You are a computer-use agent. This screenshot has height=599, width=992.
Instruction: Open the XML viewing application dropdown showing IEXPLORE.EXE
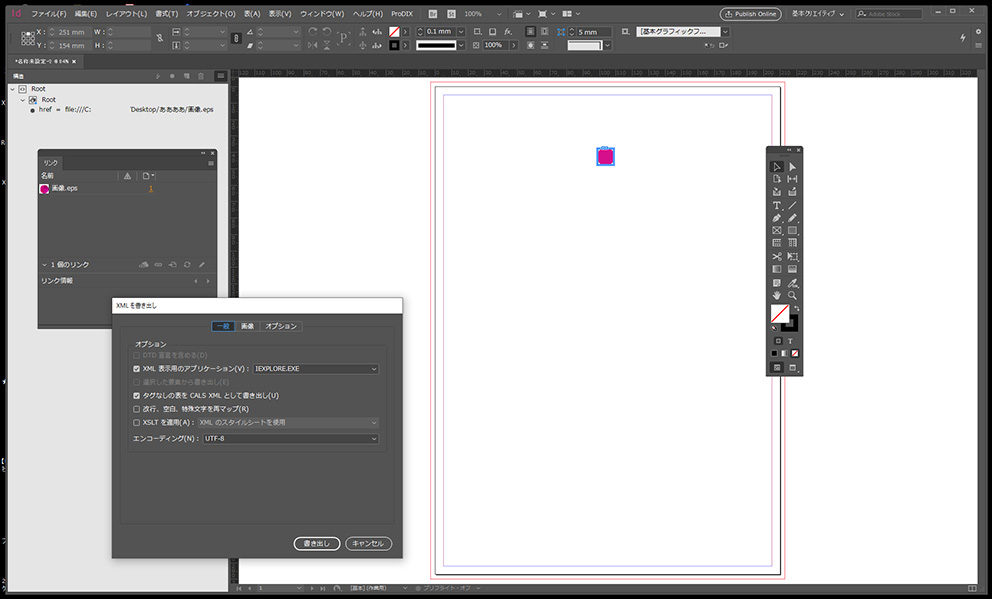315,367
